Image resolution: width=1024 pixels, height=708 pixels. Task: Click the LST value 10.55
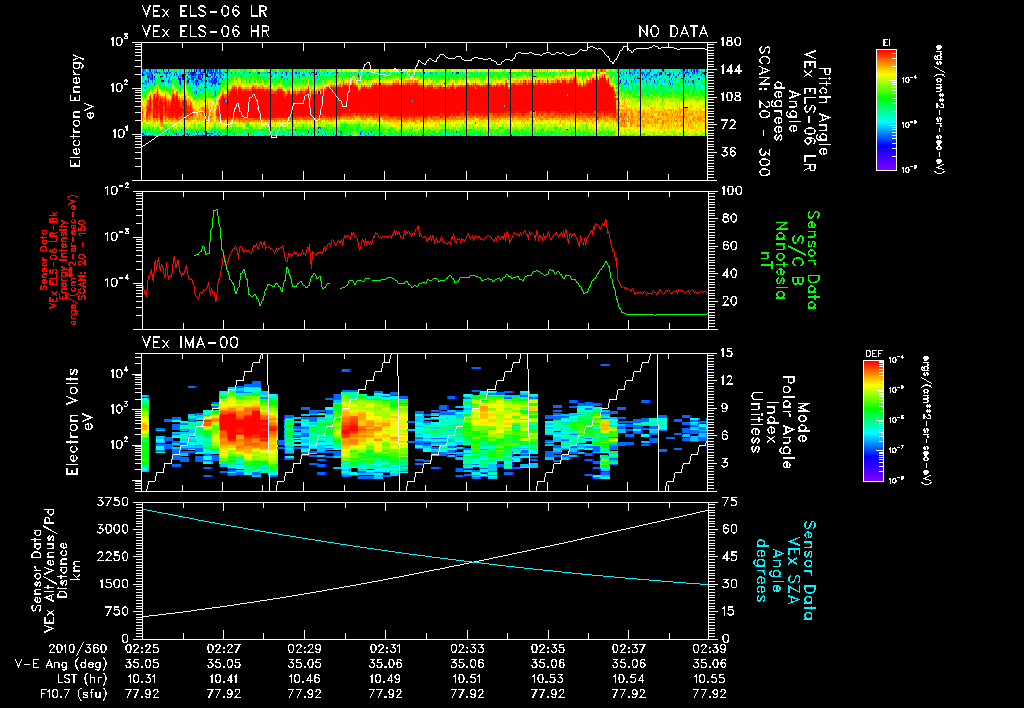pyautogui.click(x=709, y=679)
